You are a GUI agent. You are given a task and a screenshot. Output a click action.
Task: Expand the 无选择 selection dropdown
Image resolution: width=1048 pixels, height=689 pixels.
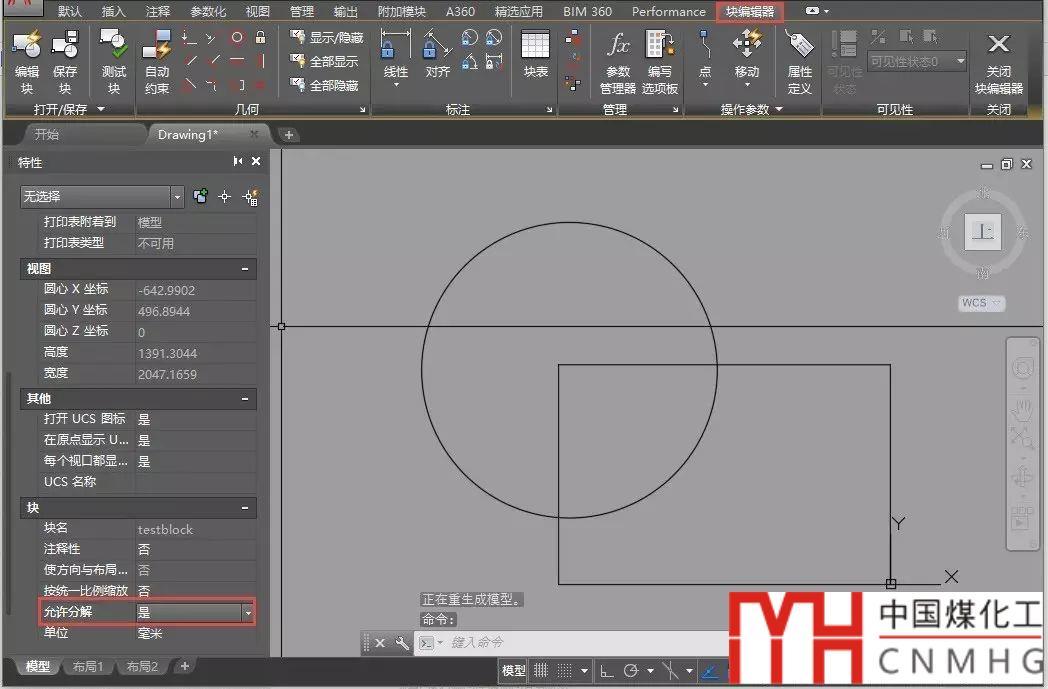pyautogui.click(x=177, y=197)
